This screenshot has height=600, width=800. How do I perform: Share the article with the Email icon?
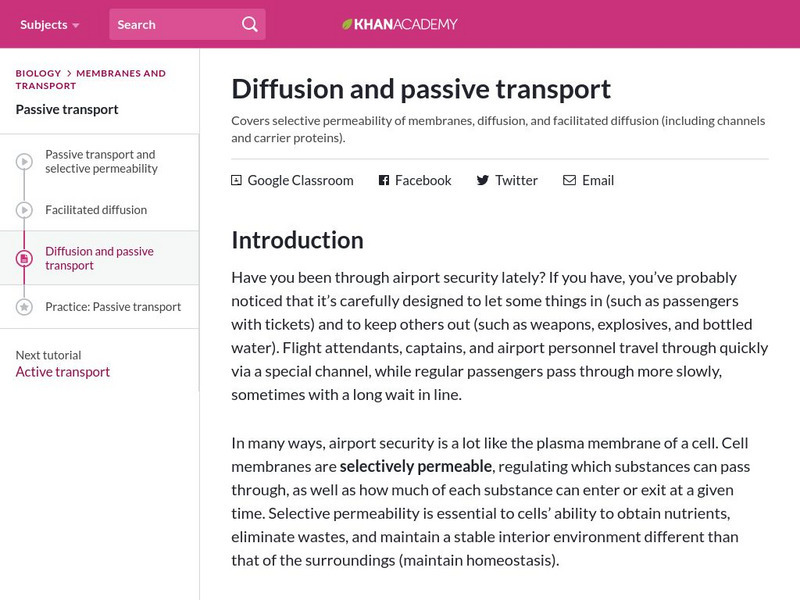click(568, 180)
